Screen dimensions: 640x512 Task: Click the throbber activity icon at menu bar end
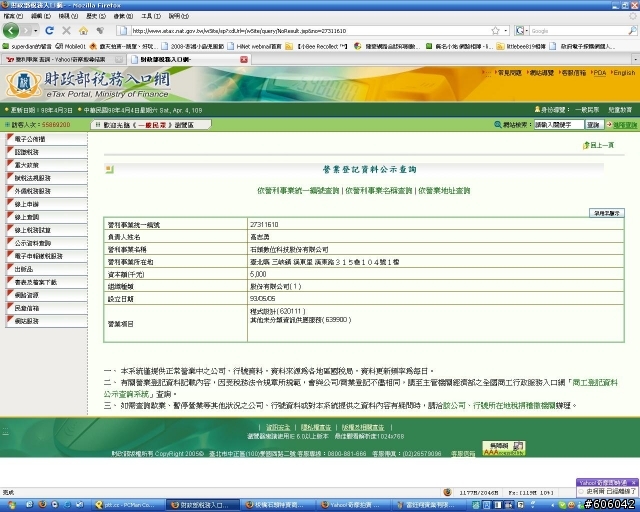[x=633, y=16]
